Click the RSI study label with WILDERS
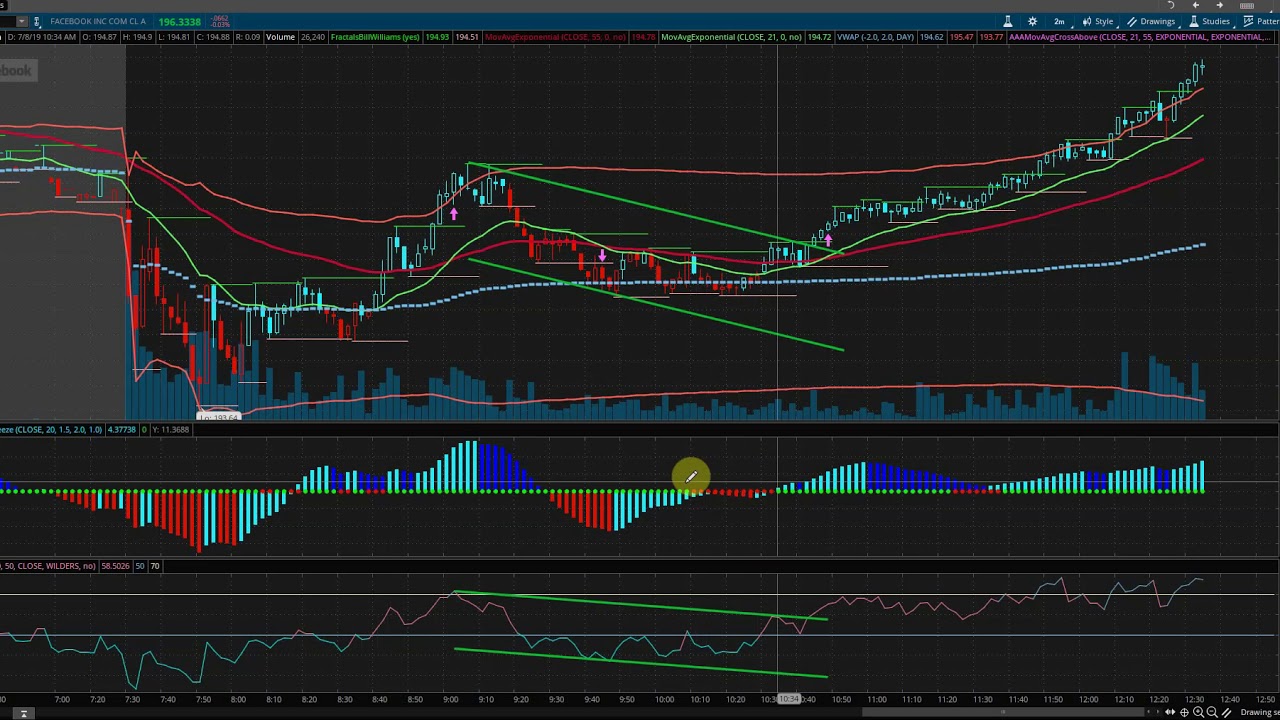 (x=48, y=566)
